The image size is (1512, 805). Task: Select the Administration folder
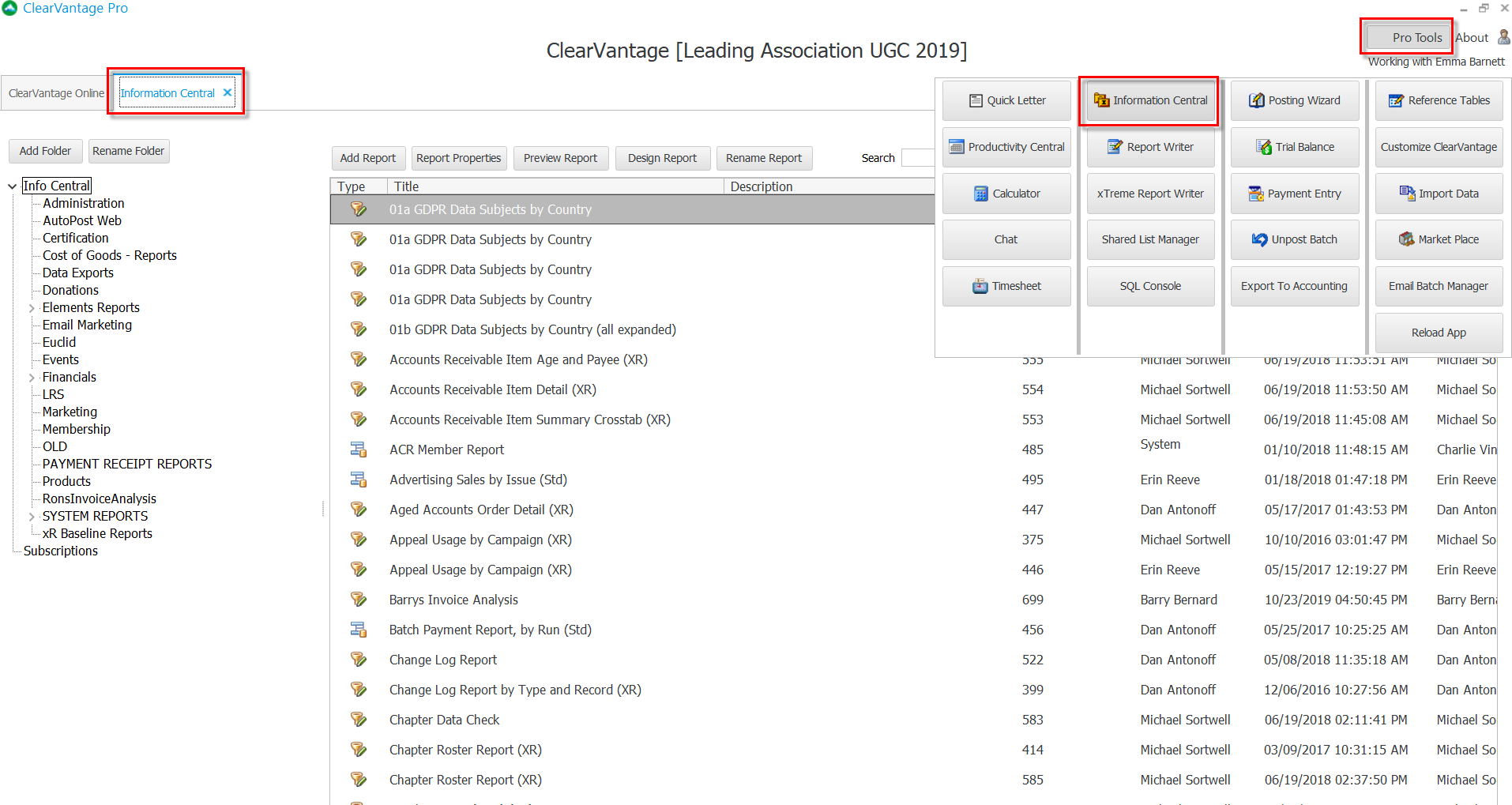point(84,204)
